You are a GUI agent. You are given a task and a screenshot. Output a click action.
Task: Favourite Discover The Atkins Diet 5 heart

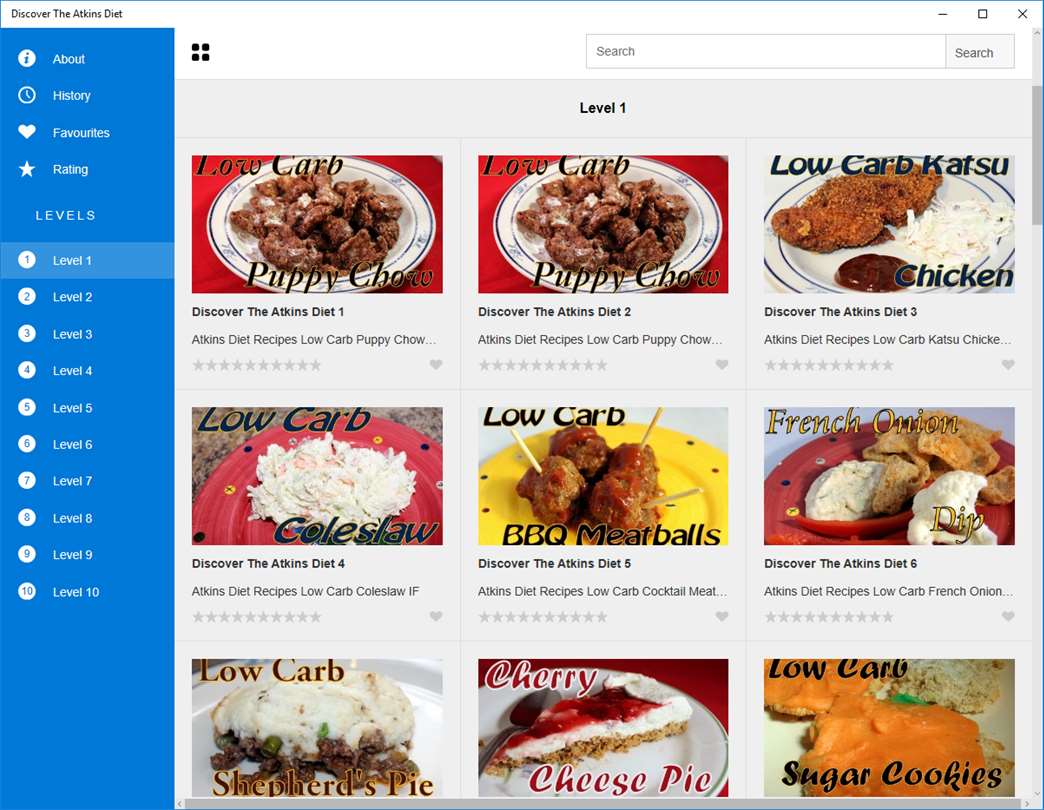tap(722, 616)
